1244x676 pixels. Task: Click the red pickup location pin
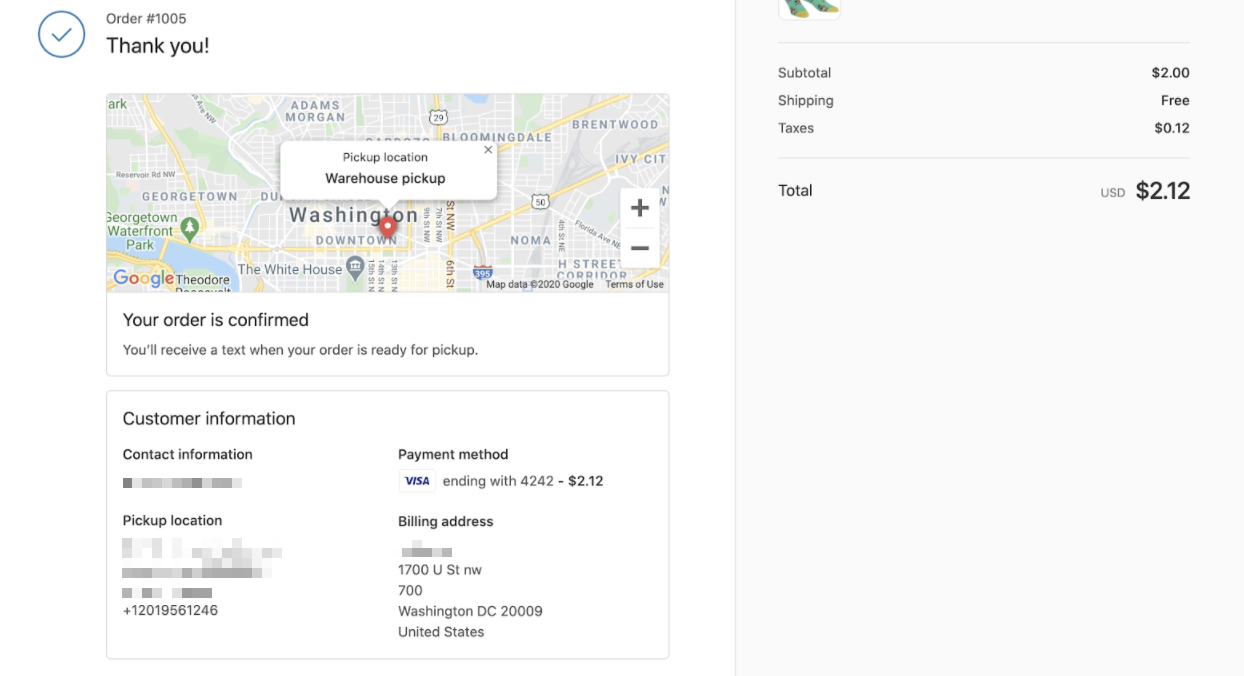pyautogui.click(x=388, y=227)
